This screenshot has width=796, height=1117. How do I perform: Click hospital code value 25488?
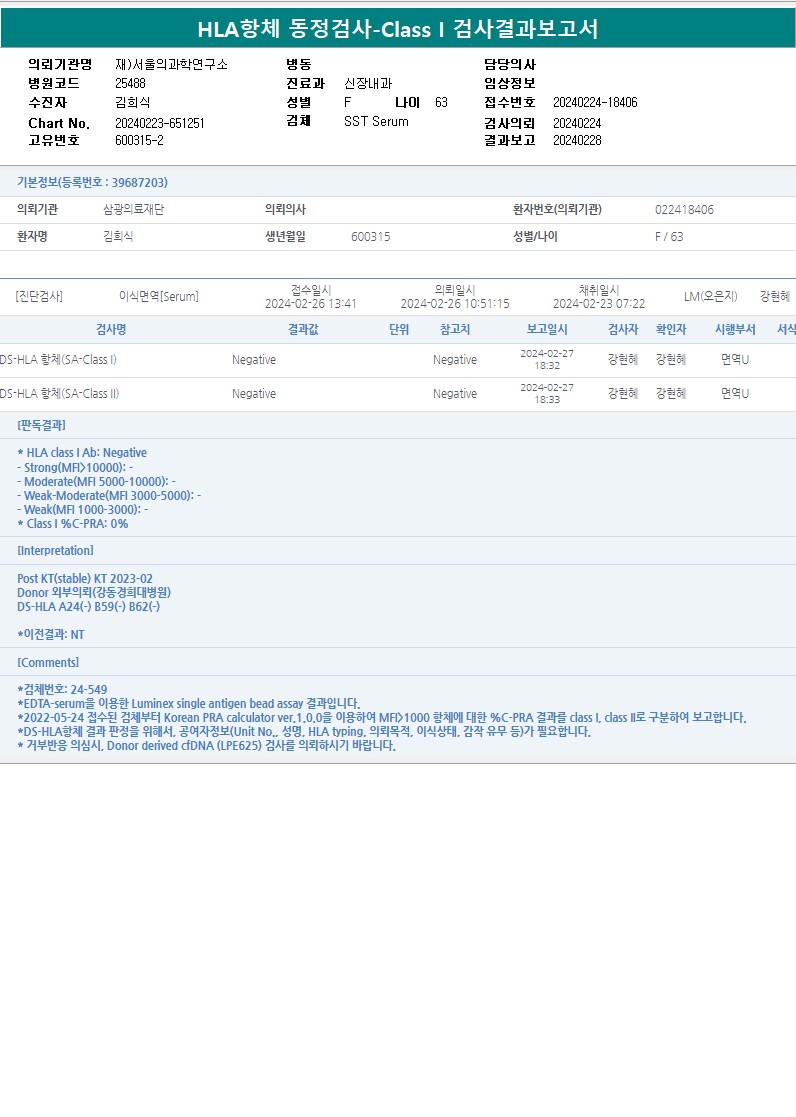(x=130, y=83)
